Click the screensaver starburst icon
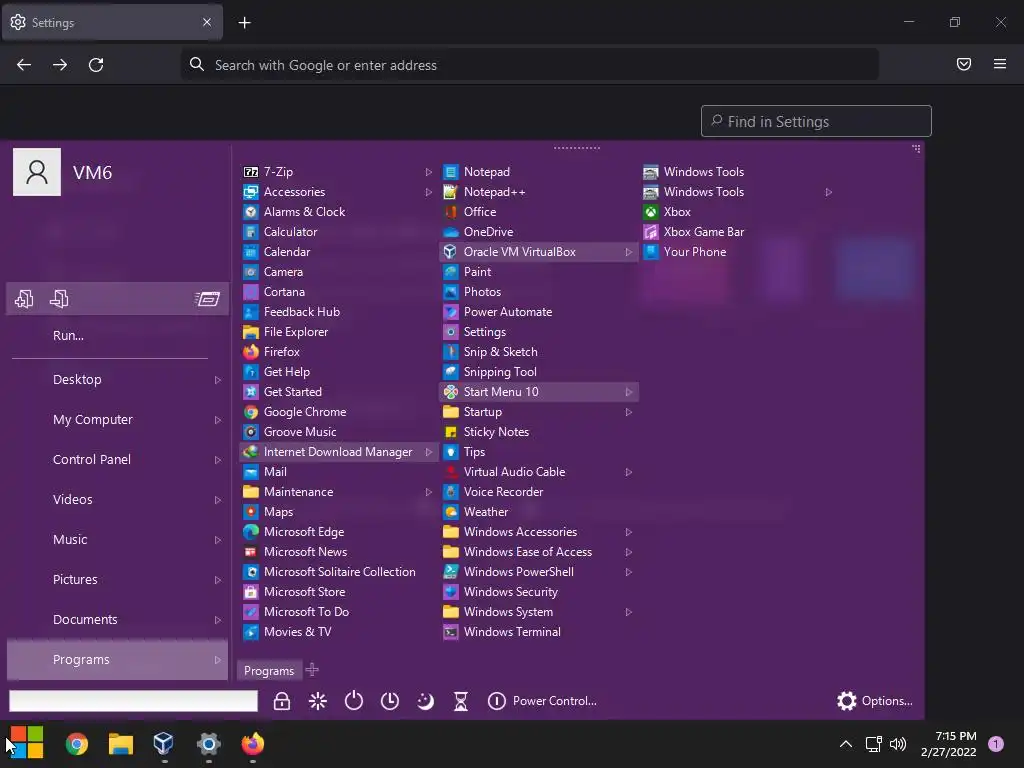Screen dimensions: 1024x768 point(317,701)
